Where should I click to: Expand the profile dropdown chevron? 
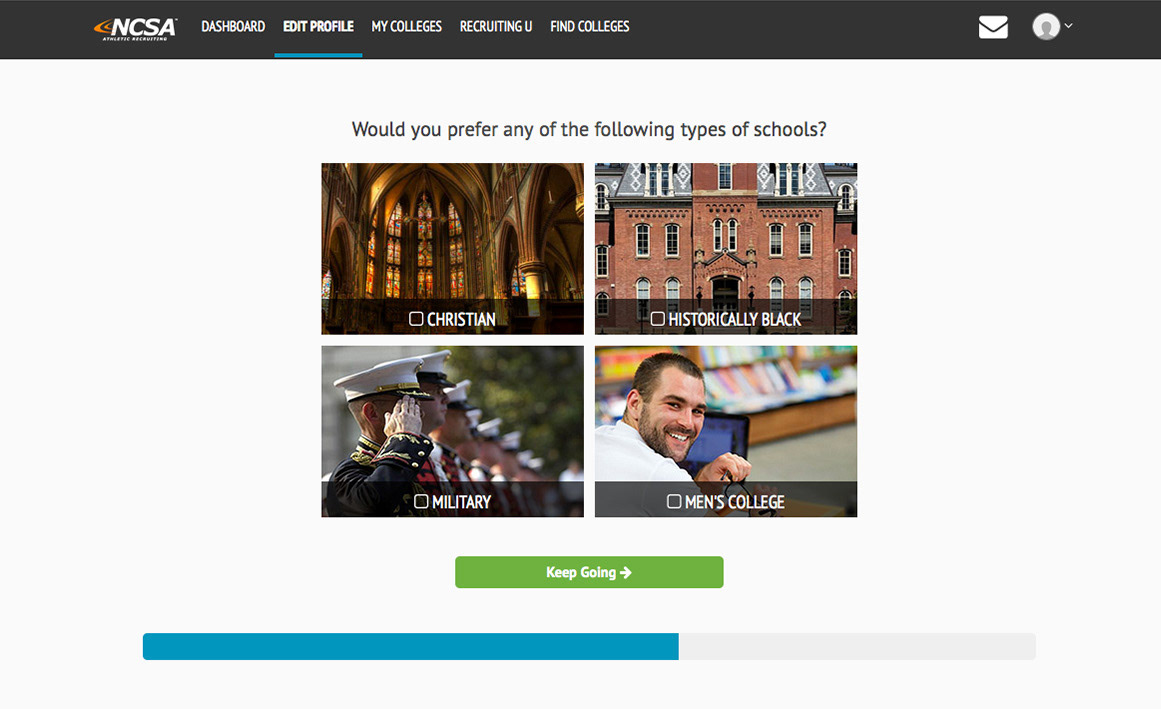click(1068, 25)
